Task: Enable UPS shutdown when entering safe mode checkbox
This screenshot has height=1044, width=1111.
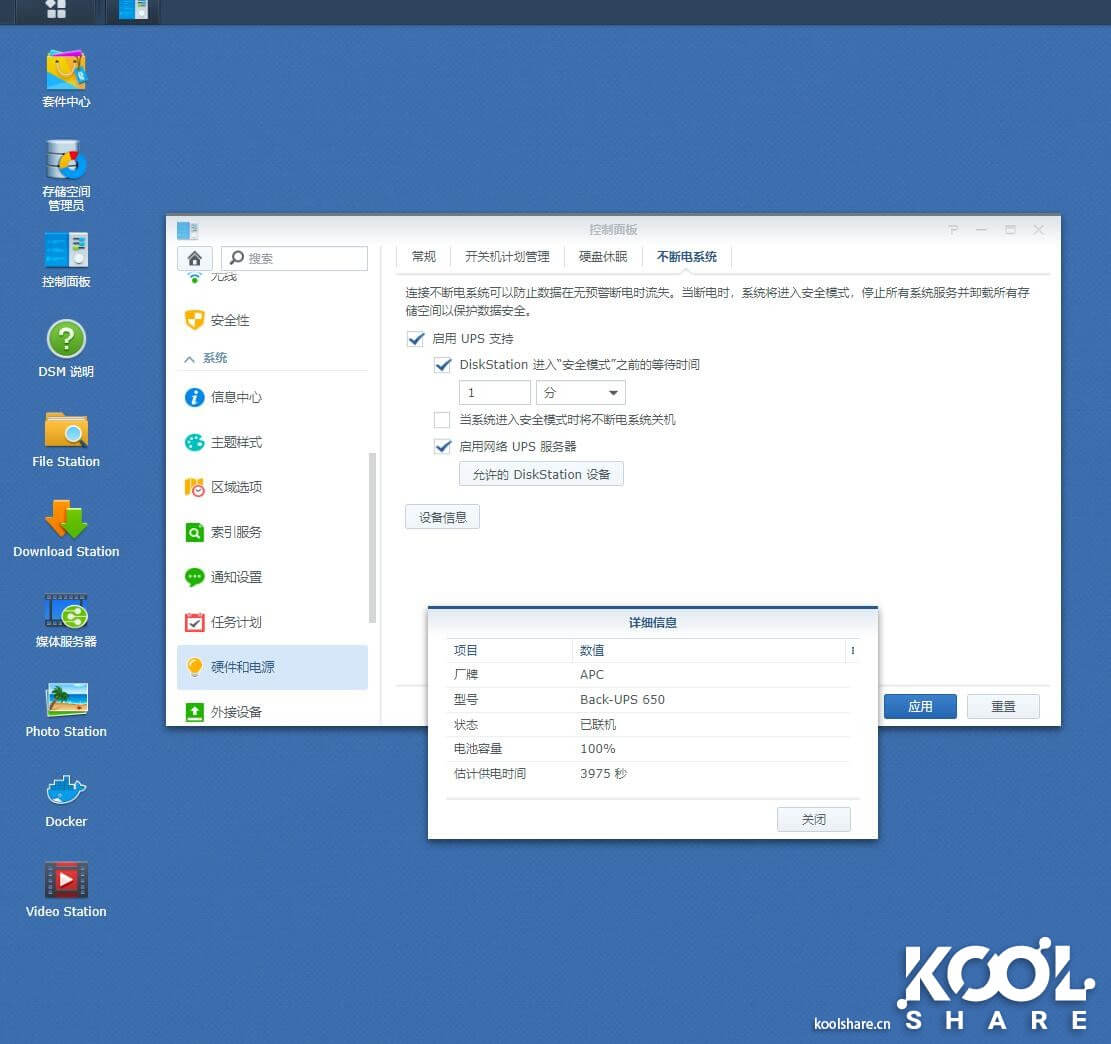Action: (442, 420)
